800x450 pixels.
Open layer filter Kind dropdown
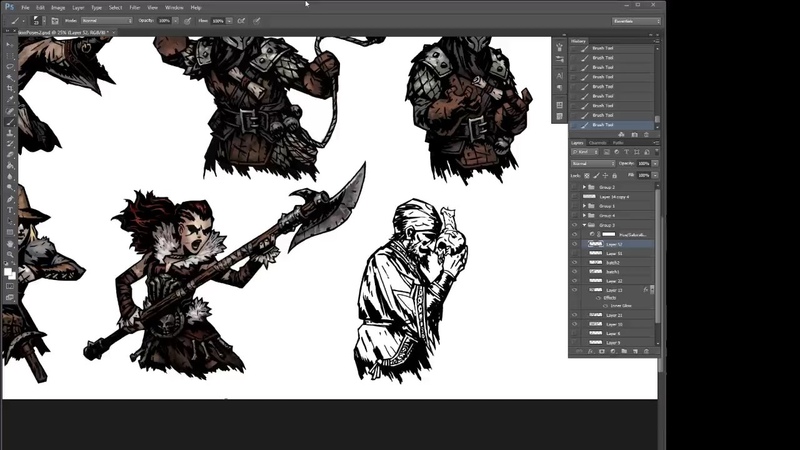[x=585, y=152]
